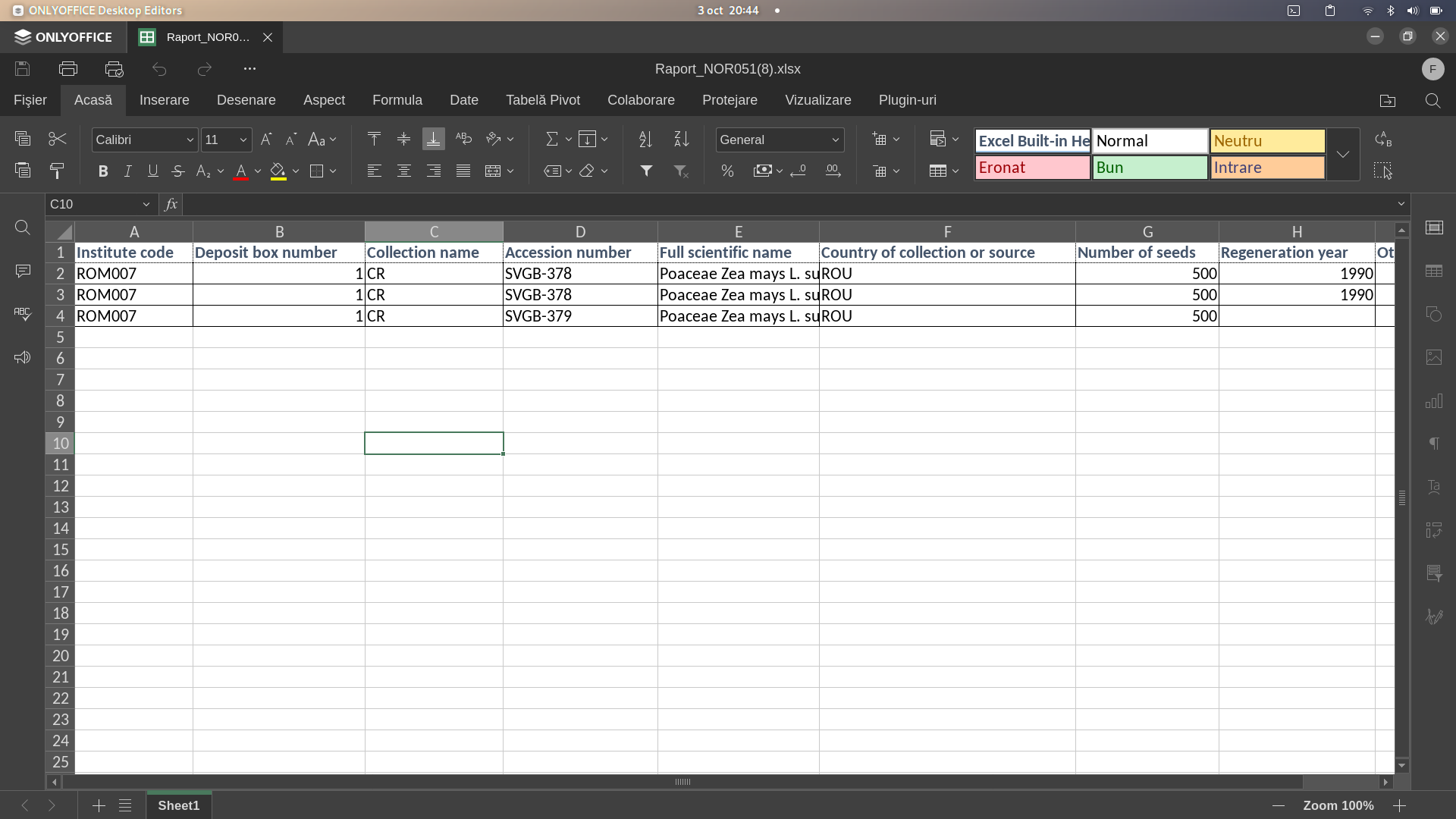Add a new worksheet
Image resolution: width=1456 pixels, height=819 pixels.
click(x=99, y=805)
